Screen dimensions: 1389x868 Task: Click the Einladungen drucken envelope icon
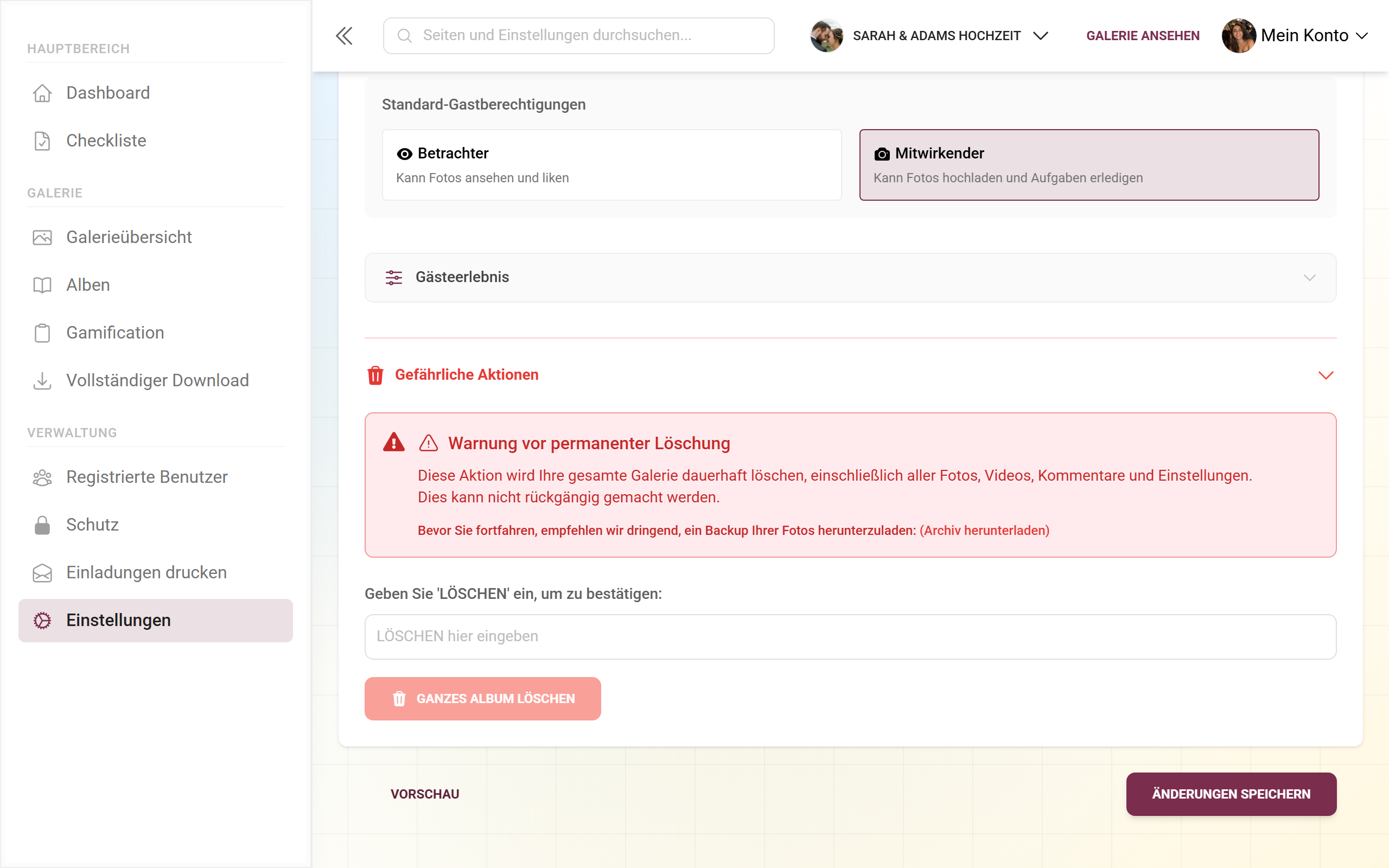(42, 572)
